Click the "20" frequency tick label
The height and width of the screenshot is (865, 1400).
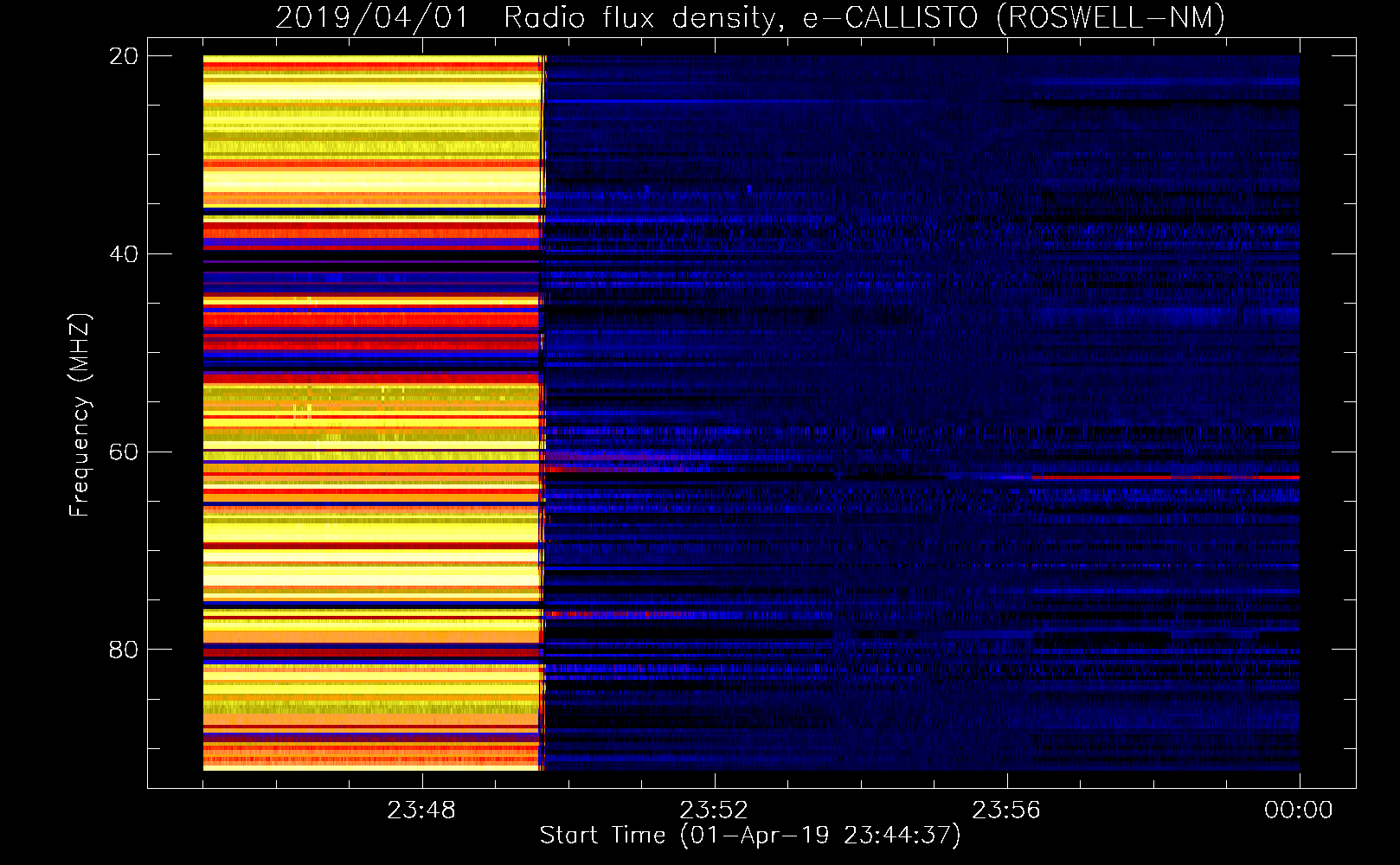[123, 56]
